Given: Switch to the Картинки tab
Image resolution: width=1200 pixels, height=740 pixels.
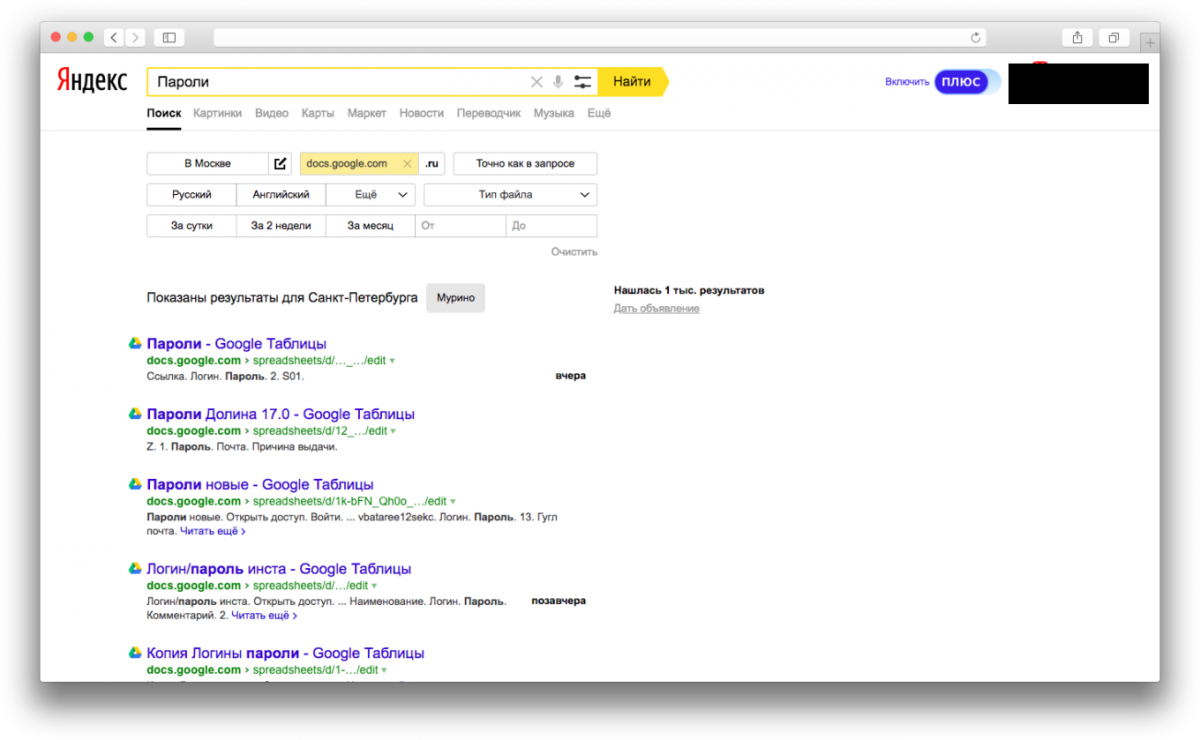Looking at the screenshot, I should click(x=218, y=113).
